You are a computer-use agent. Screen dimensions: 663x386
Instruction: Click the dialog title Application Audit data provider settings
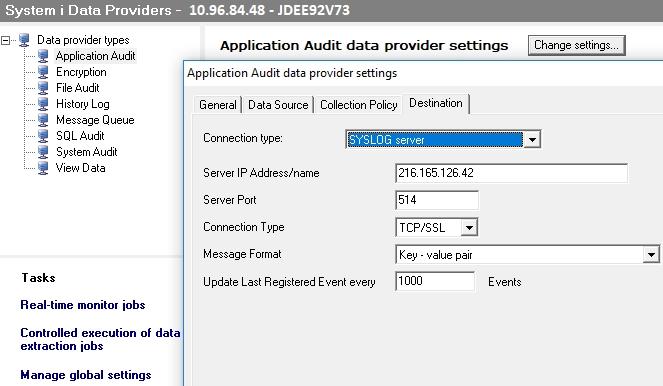click(292, 73)
